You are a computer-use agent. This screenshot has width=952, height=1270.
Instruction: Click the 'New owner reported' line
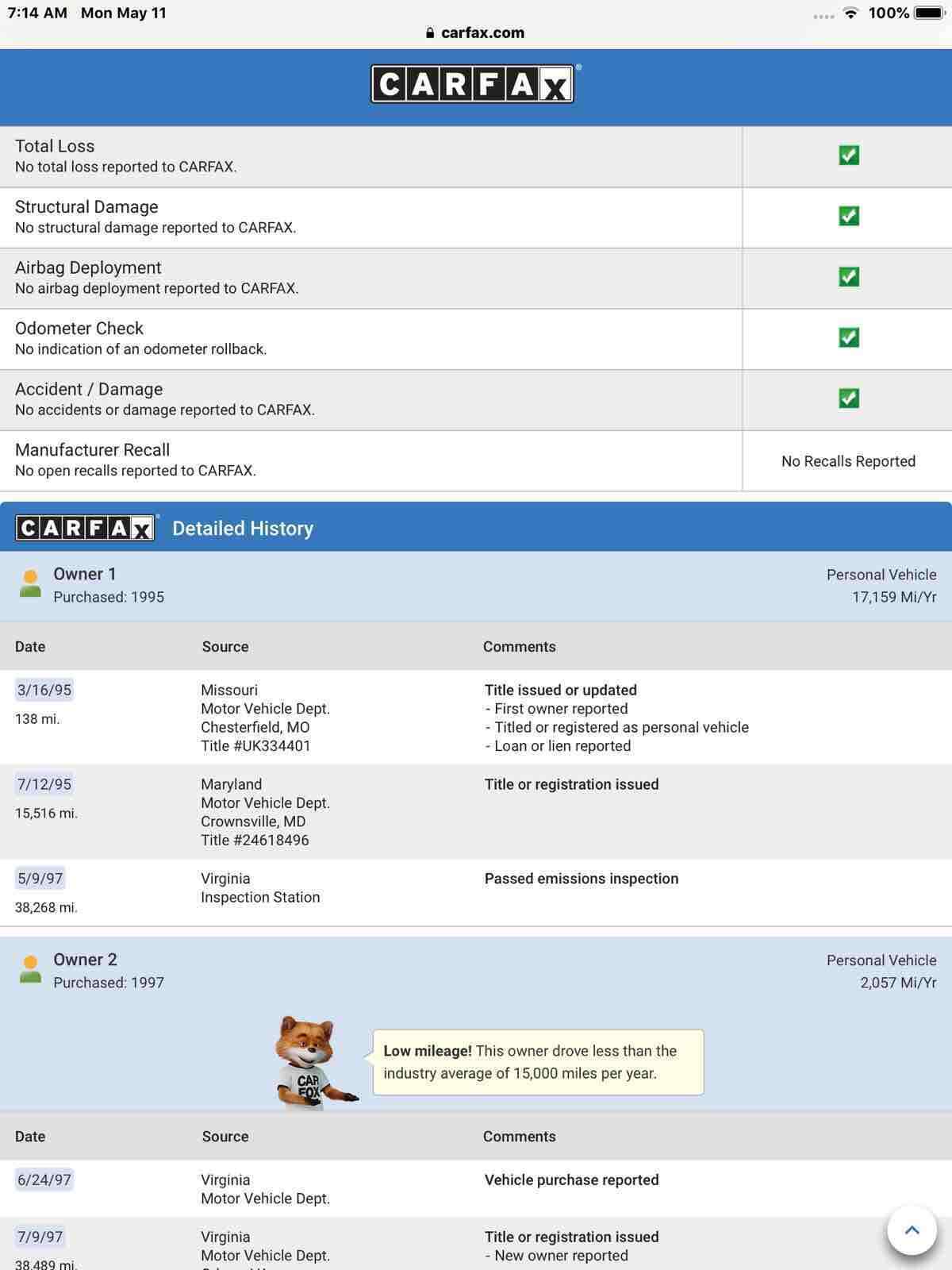click(556, 1256)
